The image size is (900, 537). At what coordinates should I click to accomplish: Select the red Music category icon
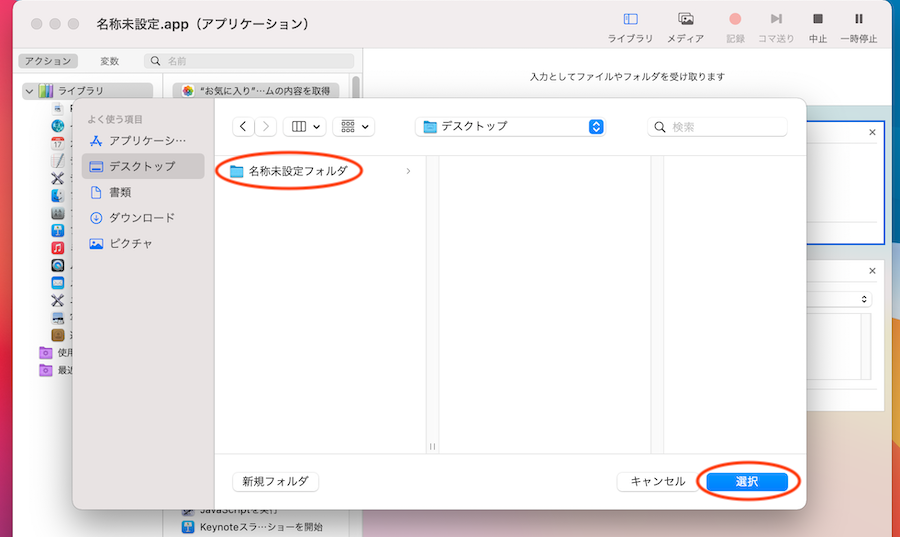[57, 248]
